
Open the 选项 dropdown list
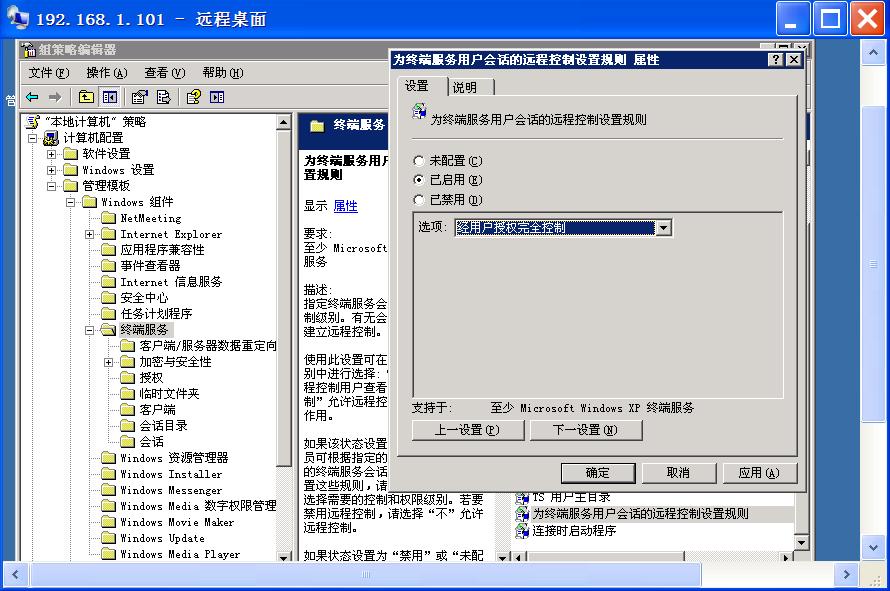tap(663, 228)
